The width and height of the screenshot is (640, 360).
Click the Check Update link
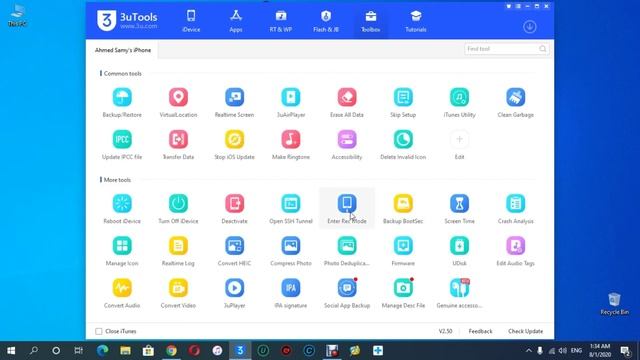pos(525,331)
